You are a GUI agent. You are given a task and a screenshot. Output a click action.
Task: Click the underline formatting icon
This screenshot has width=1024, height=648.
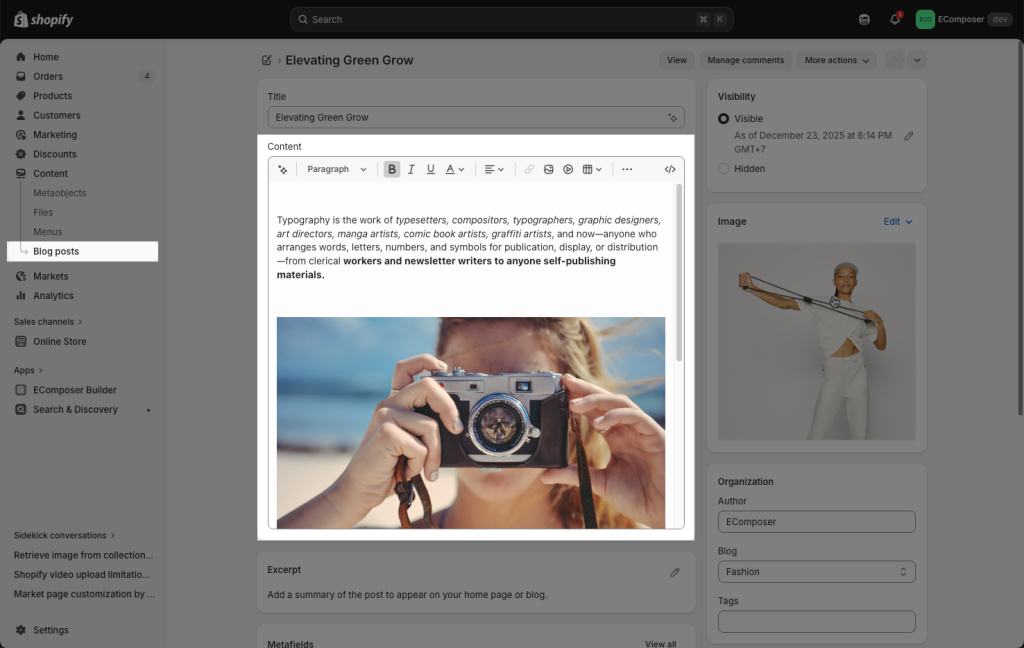click(431, 170)
